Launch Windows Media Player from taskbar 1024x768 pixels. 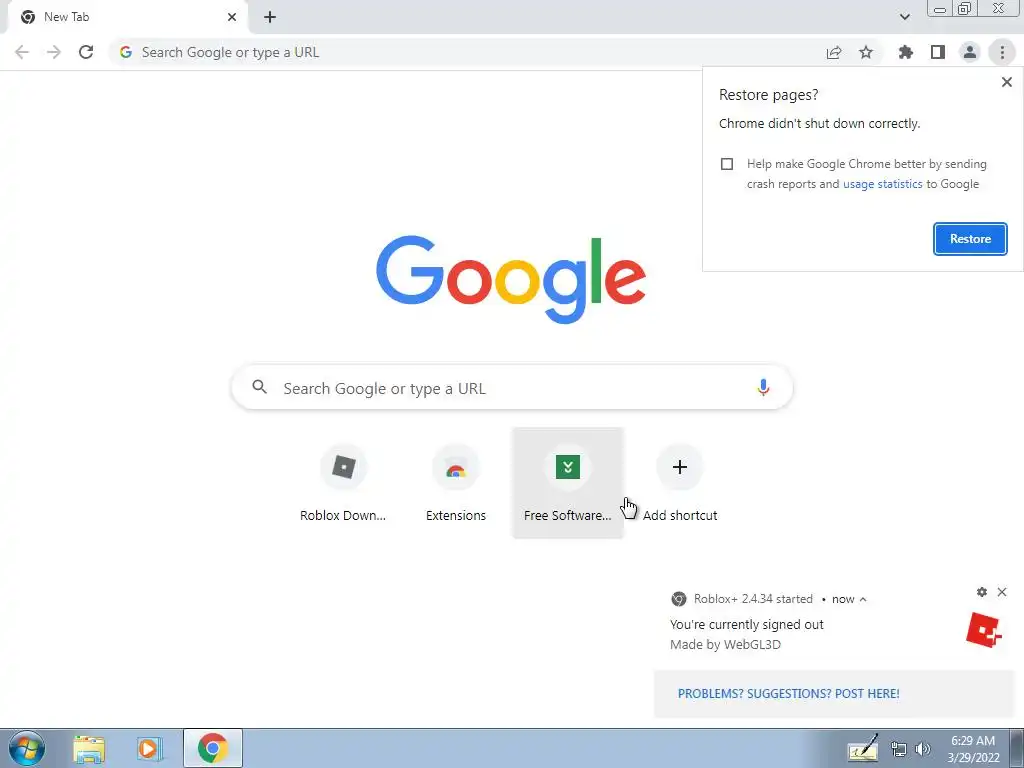click(150, 748)
